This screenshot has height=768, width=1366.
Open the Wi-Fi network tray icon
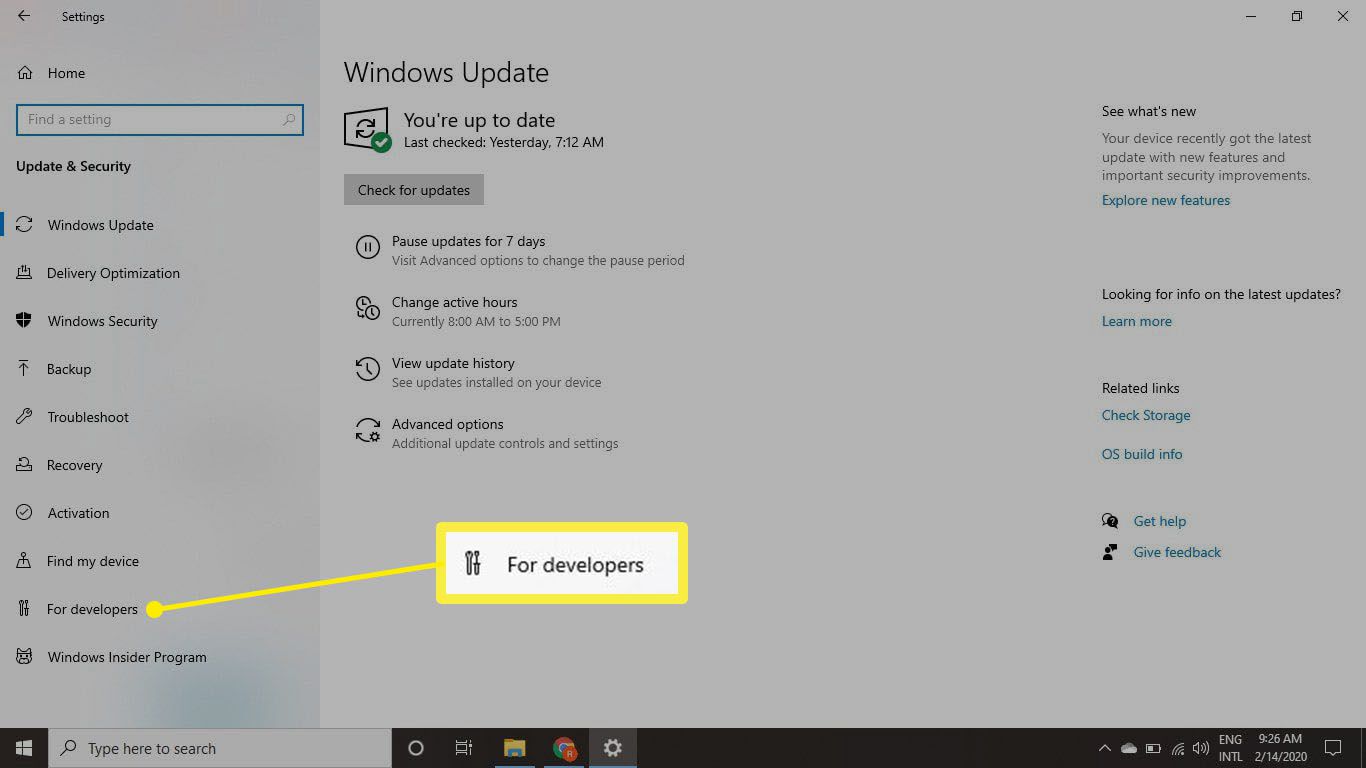click(x=1177, y=748)
